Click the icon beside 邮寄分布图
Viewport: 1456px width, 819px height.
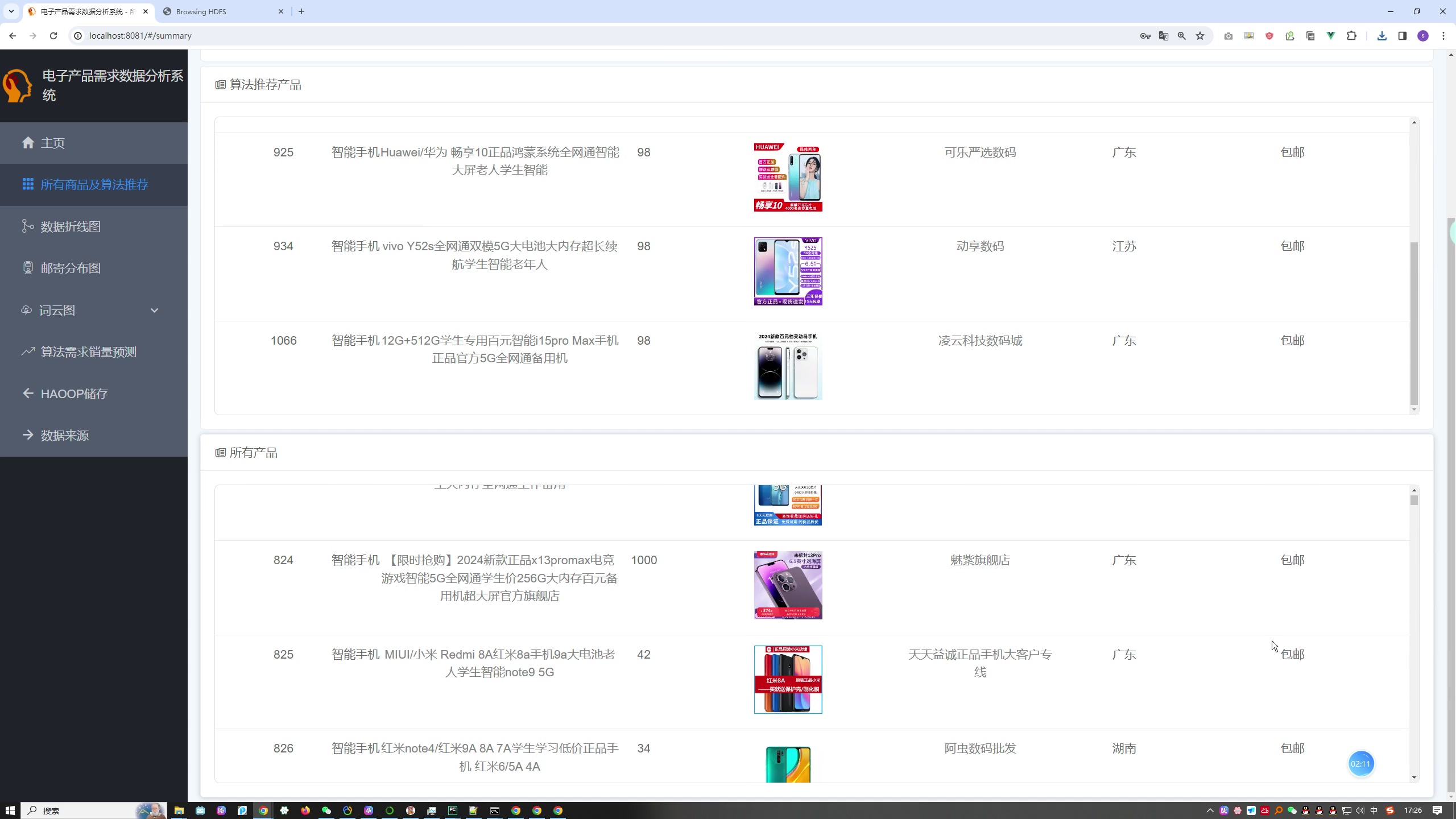pos(28,267)
